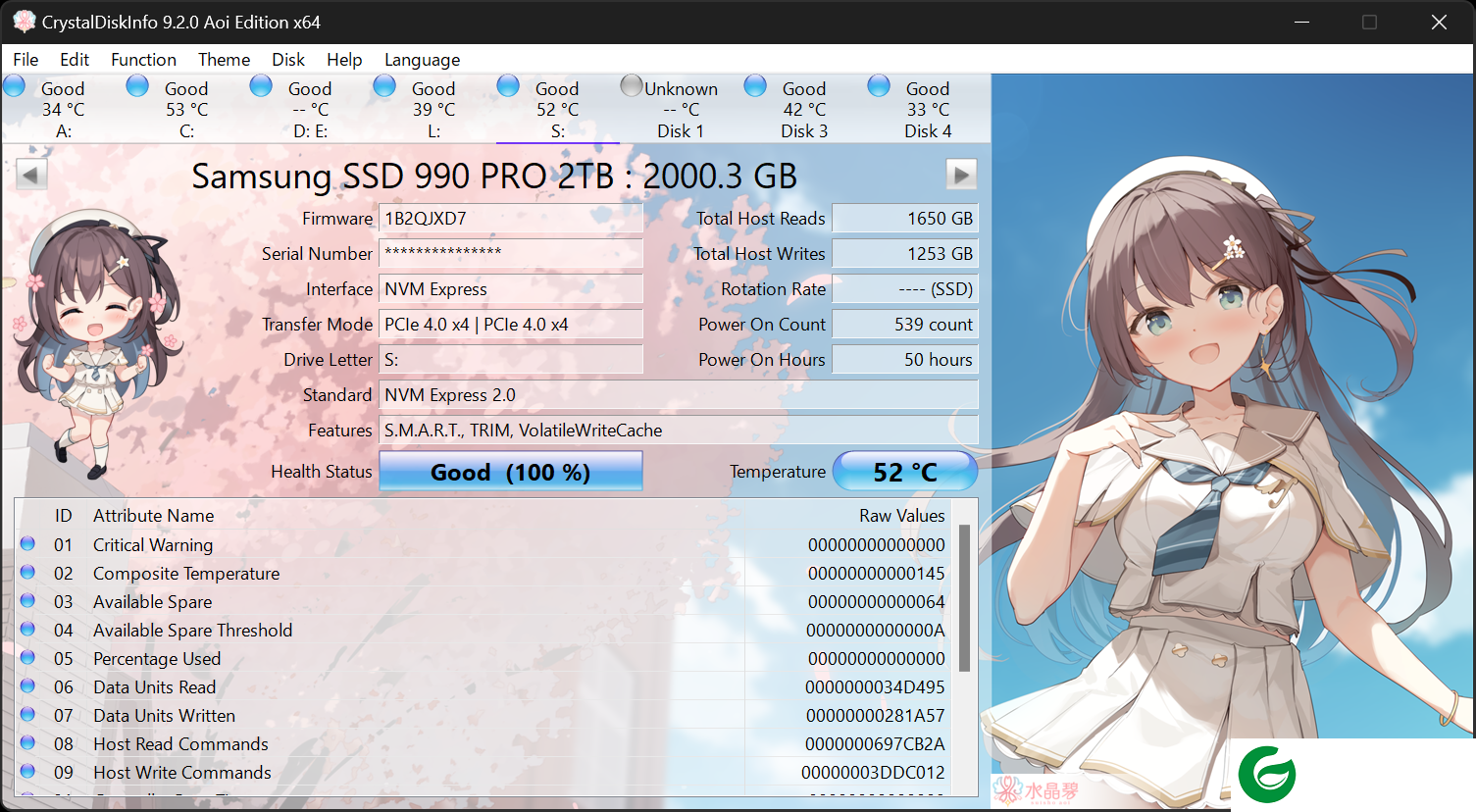Viewport: 1476px width, 812px height.
Task: Click Power On Count value 539 count
Action: pyautogui.click(x=905, y=325)
